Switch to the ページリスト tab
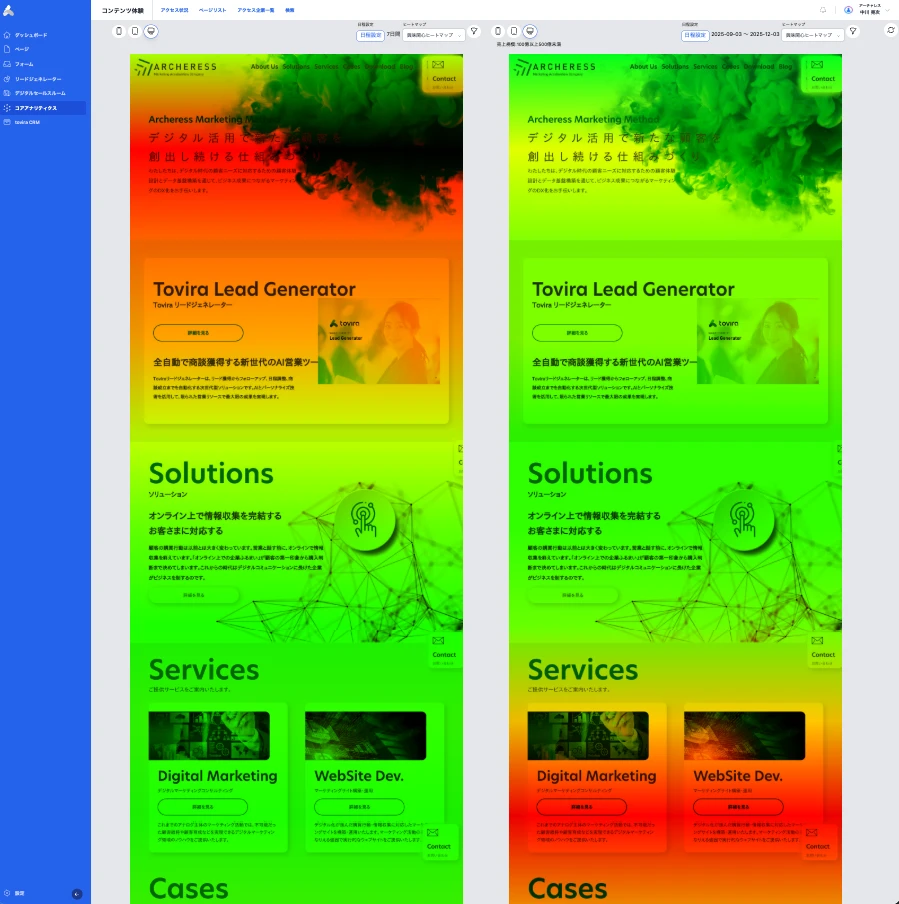This screenshot has width=899, height=904. click(212, 10)
